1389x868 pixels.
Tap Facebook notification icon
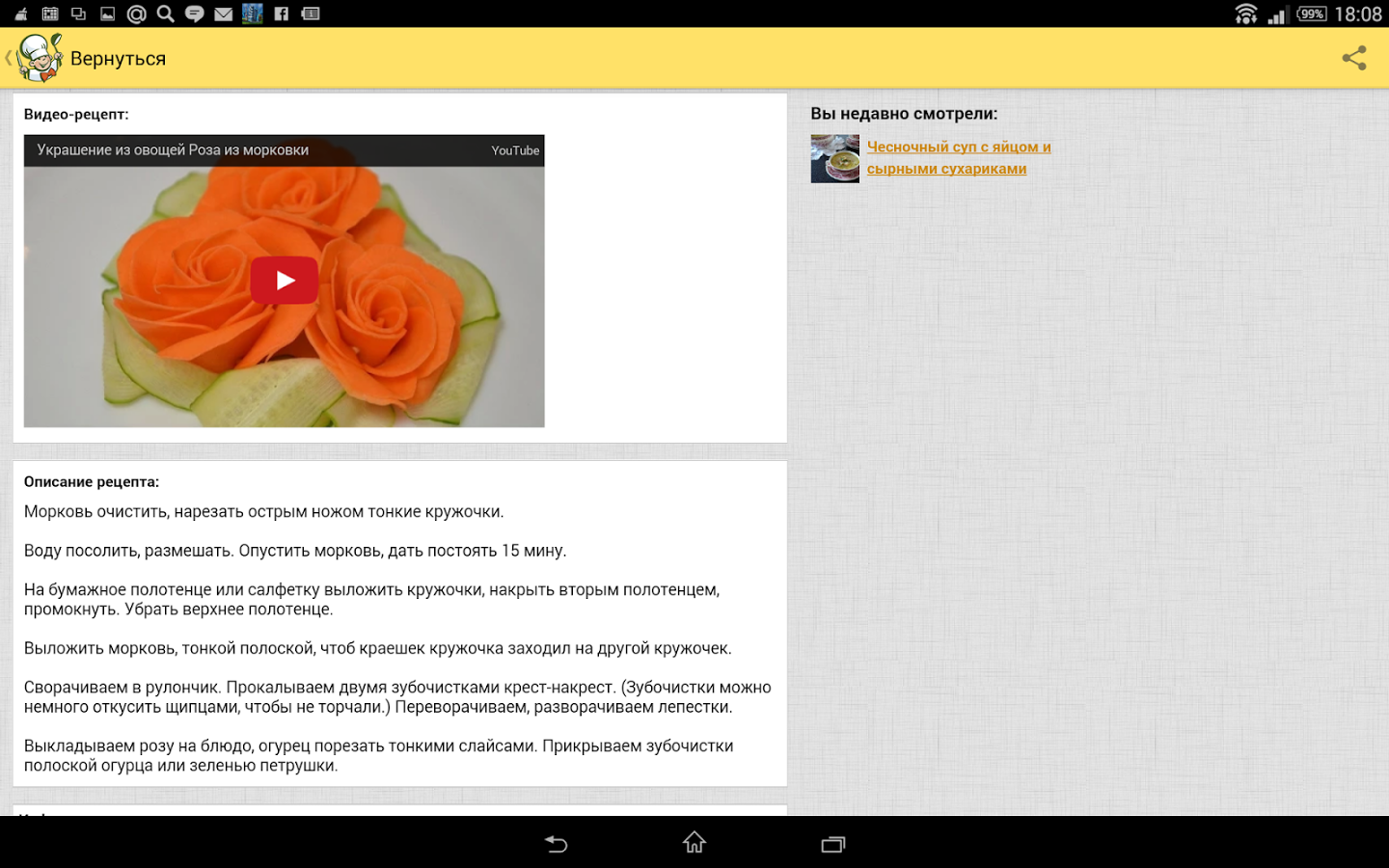pos(282,14)
